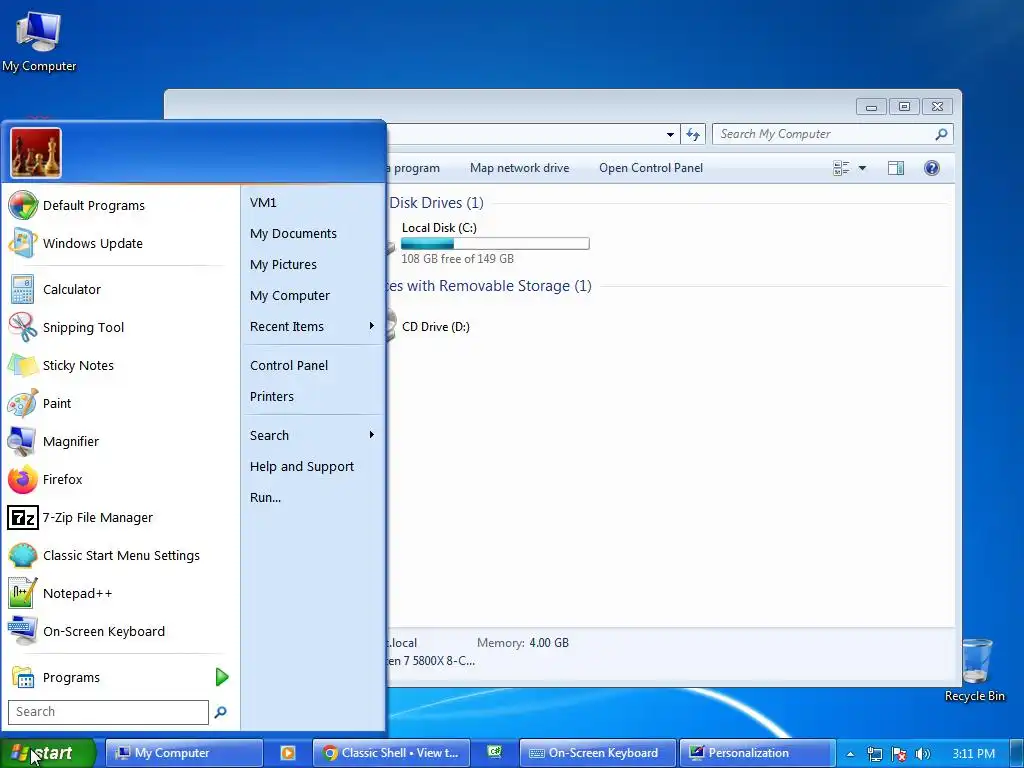This screenshot has width=1024, height=768.
Task: Launch Windows Update from the start menu
Action: [x=121, y=243]
